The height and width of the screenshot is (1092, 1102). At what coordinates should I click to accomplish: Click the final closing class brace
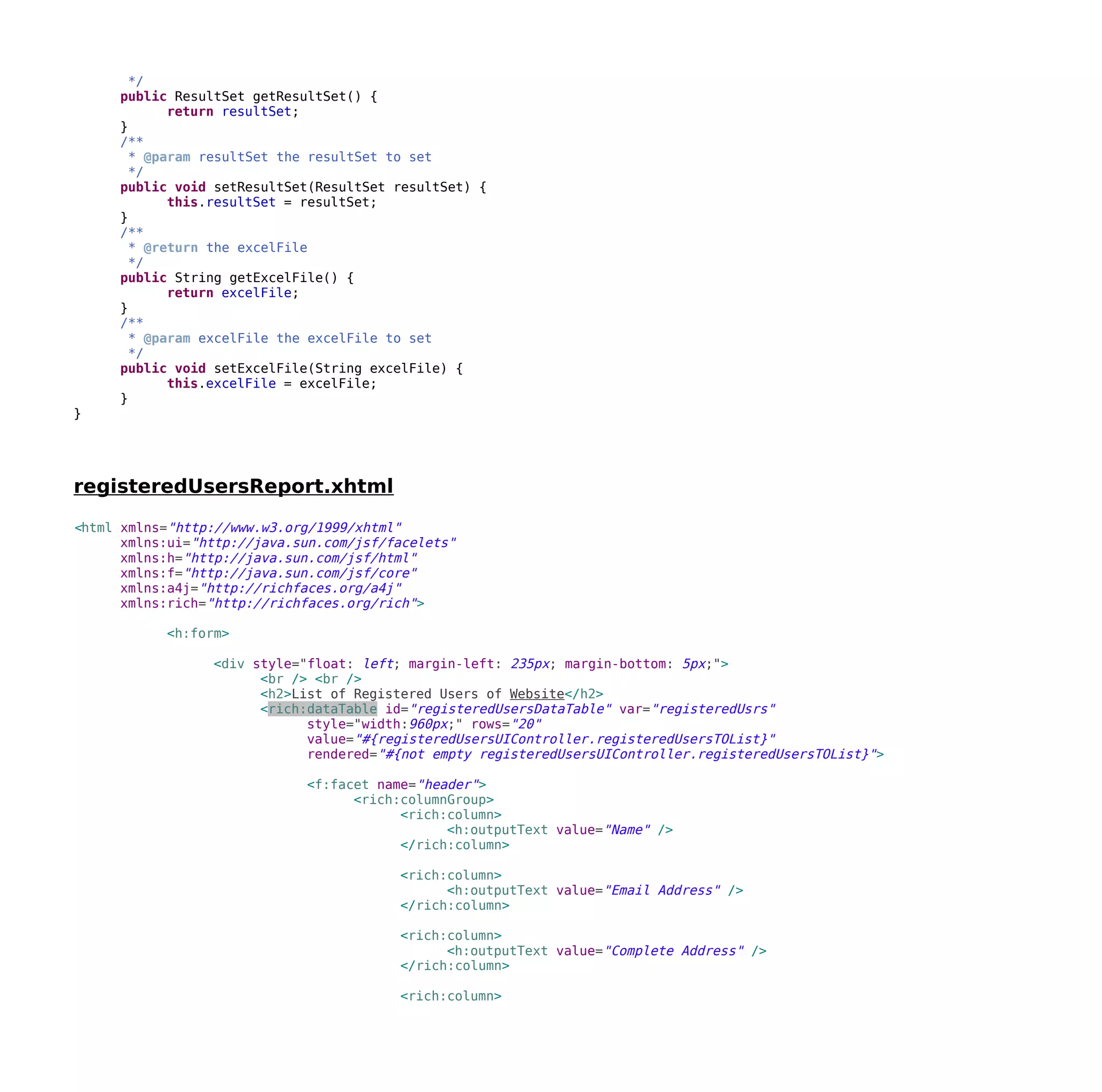[77, 414]
